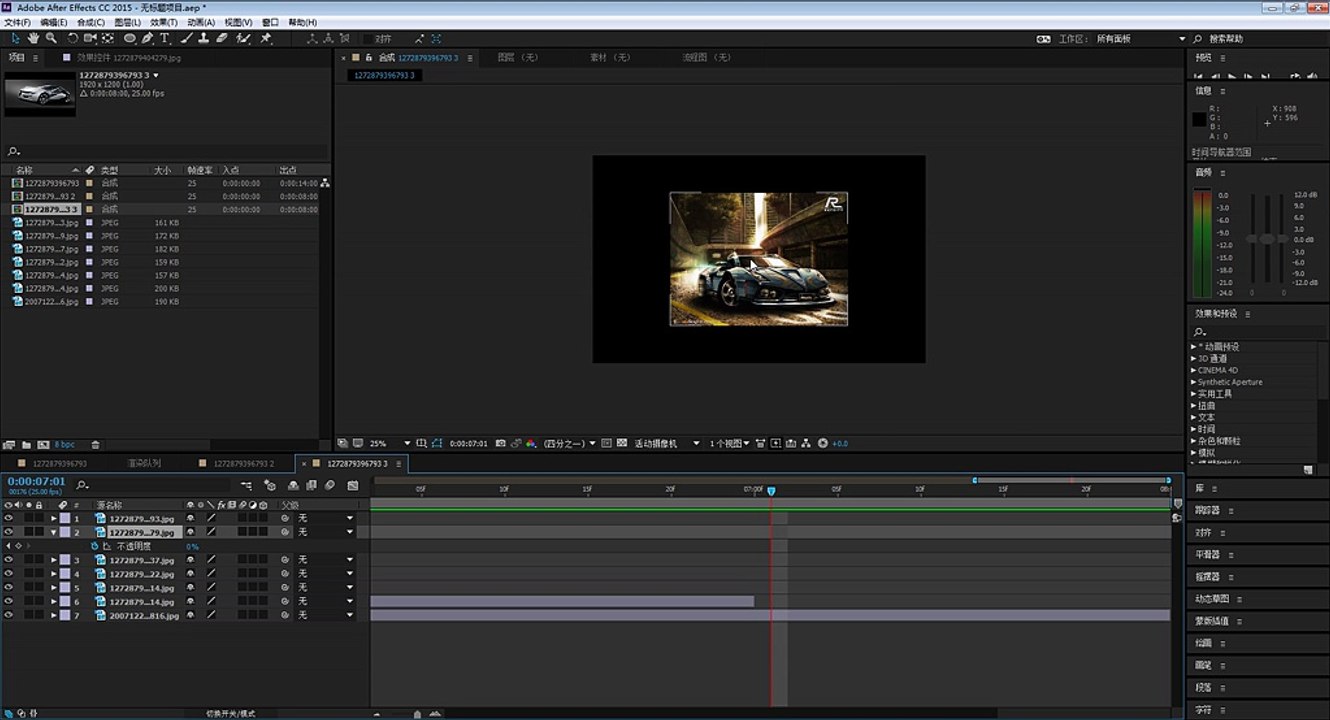
Task: Create a new composition from Project panel footer
Action: pos(43,444)
